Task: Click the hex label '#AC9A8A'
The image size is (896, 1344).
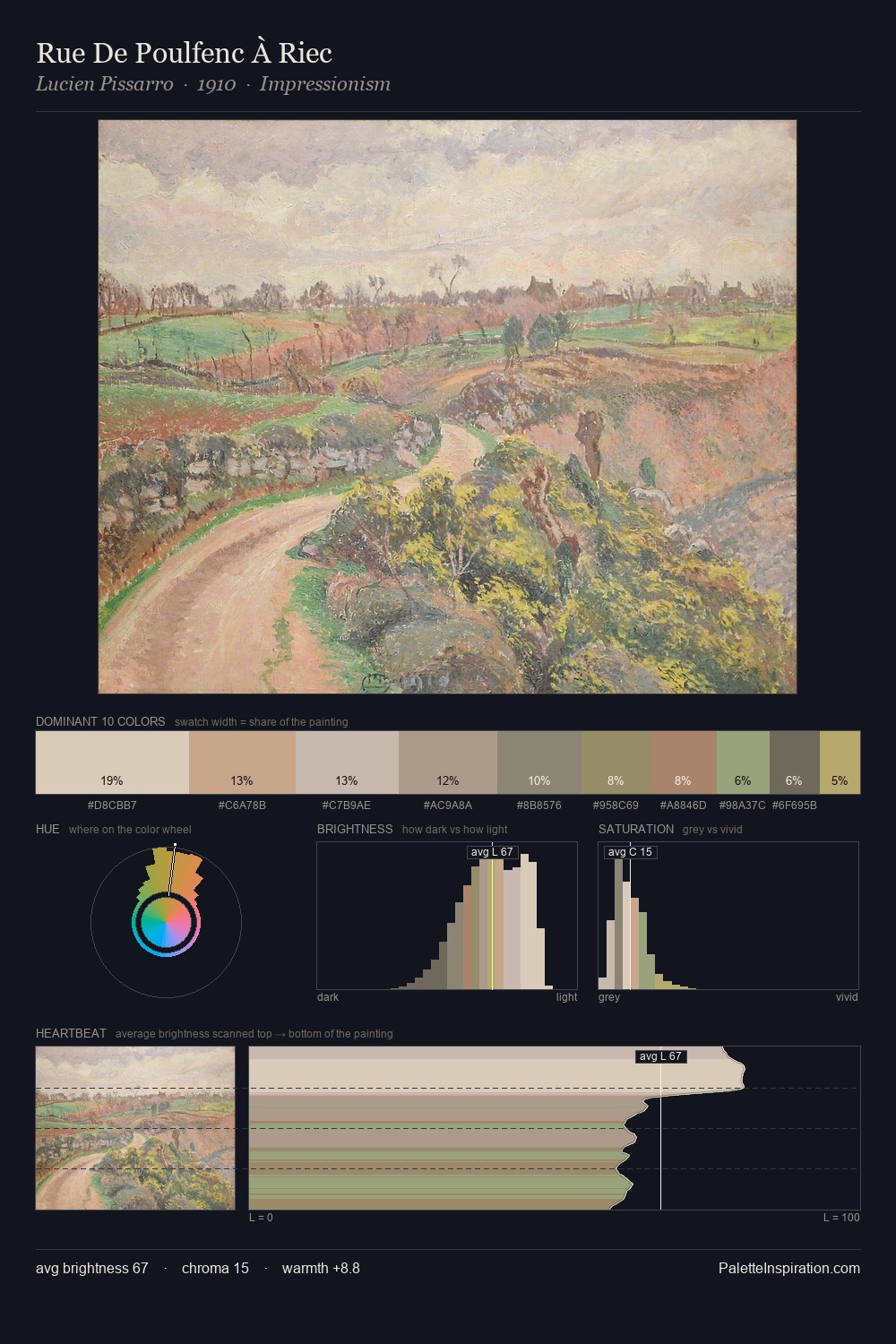Action: [x=448, y=805]
